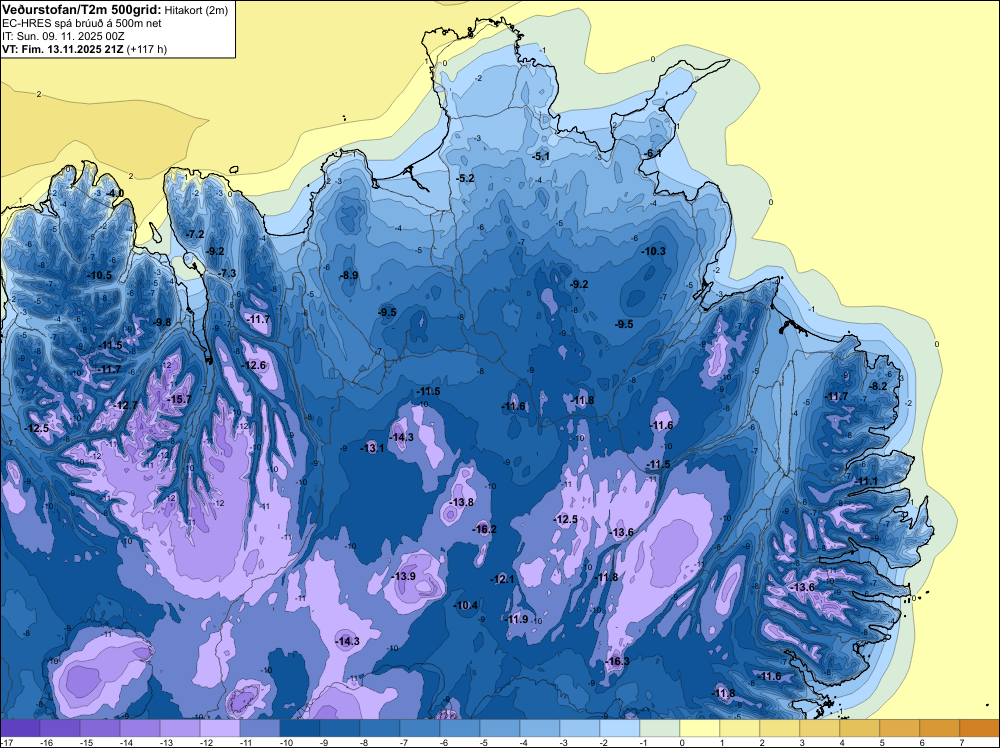The image size is (1000, 748).
Task: Click the -13.9 temperature label
Action: click(403, 576)
